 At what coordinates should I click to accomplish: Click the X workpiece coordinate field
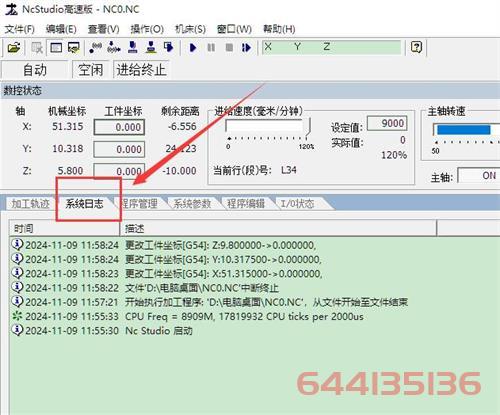pyautogui.click(x=119, y=127)
